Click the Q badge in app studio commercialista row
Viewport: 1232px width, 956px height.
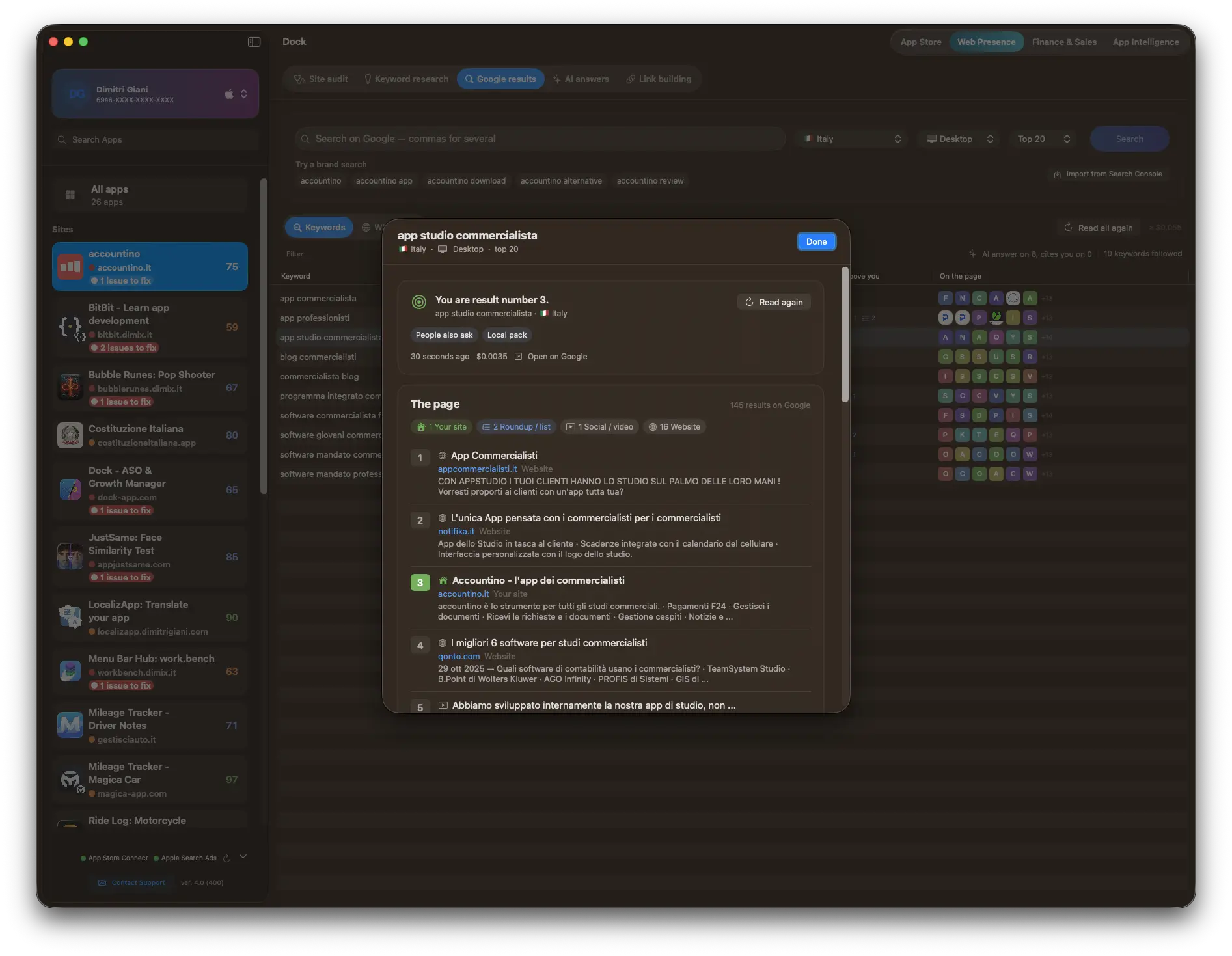pos(996,337)
